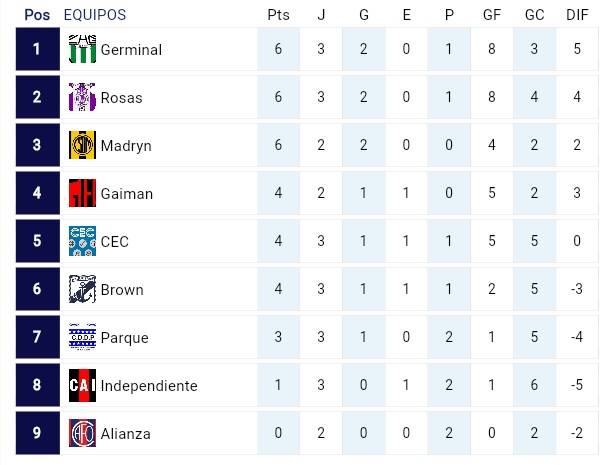Click the Parque team crest icon
Image resolution: width=614 pixels, height=465 pixels.
82,338
